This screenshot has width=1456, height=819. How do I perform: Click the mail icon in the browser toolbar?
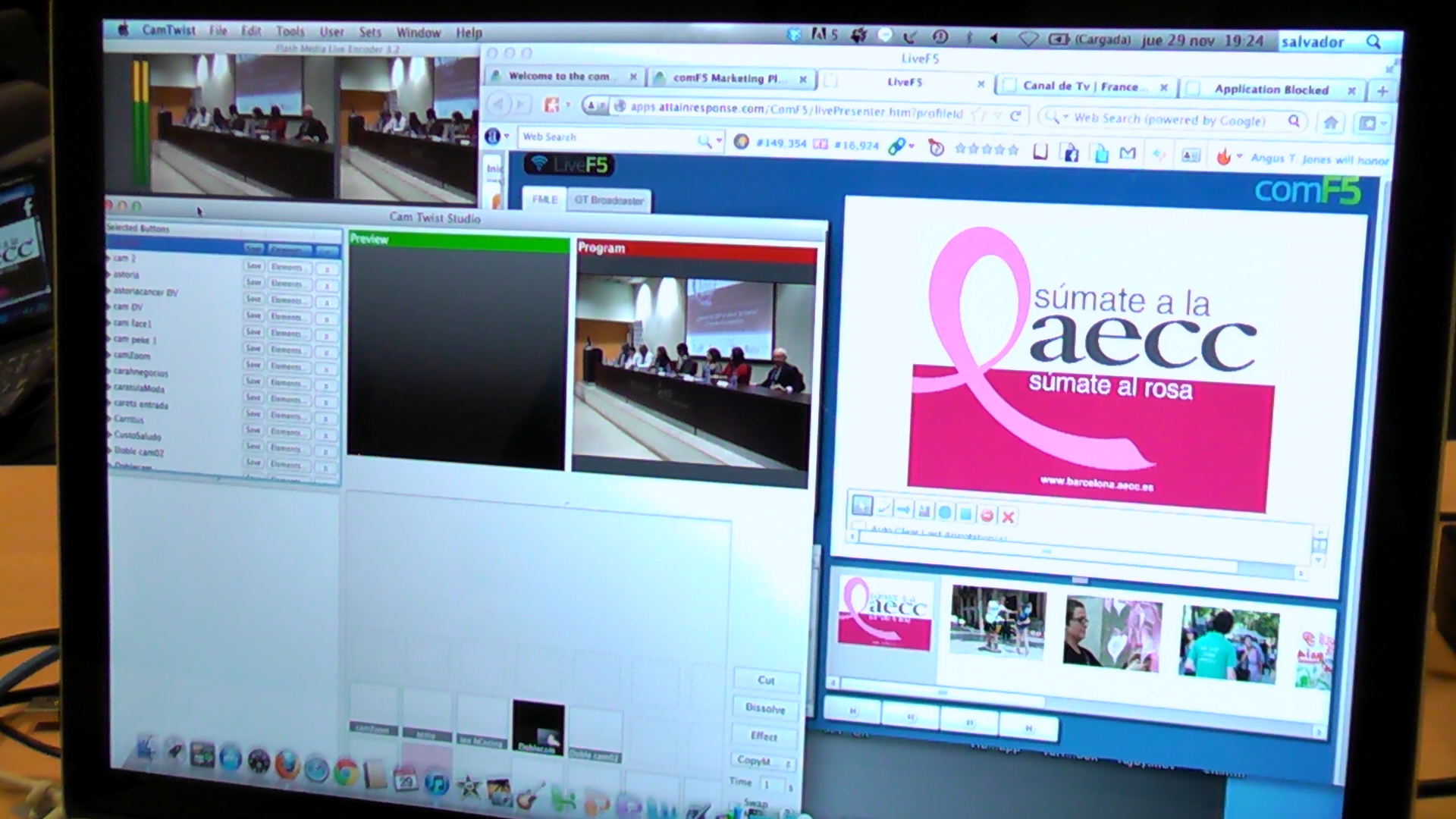(1128, 153)
